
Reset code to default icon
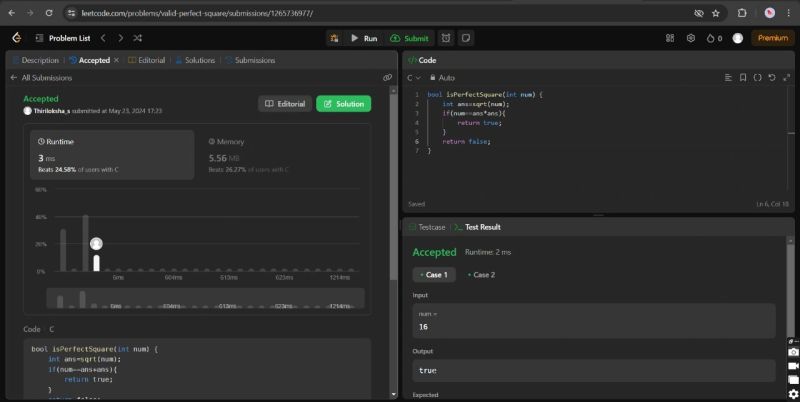(x=772, y=78)
